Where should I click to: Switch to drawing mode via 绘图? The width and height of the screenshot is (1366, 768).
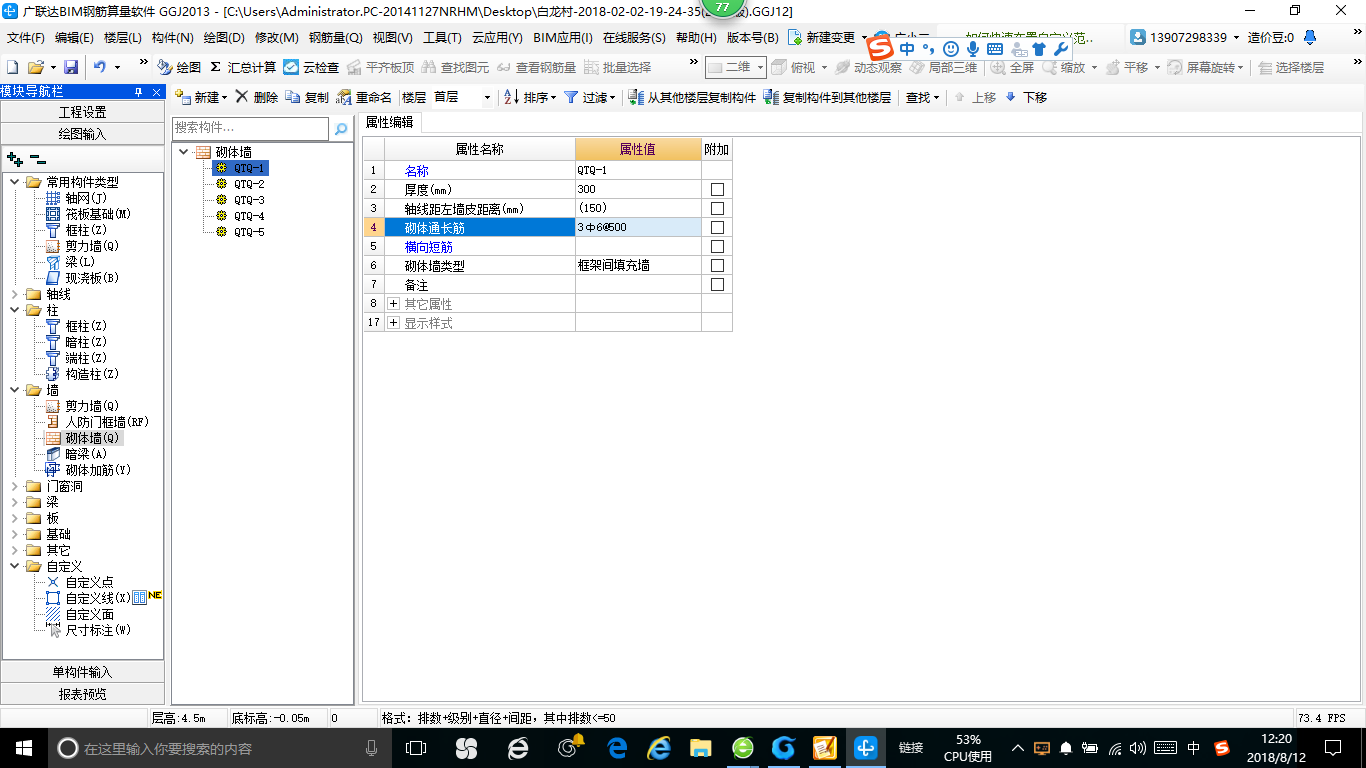pos(179,67)
